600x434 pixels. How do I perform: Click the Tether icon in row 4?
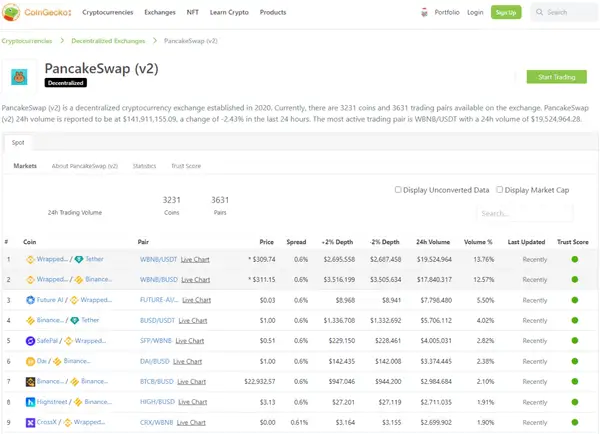[75, 320]
